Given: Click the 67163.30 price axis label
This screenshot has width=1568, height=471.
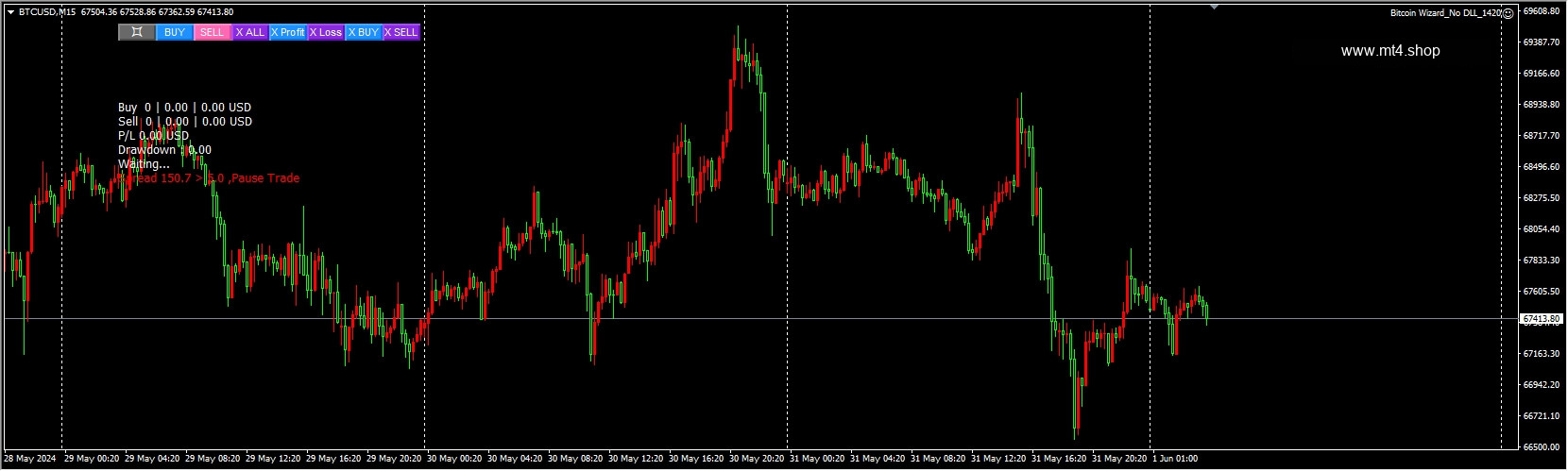Looking at the screenshot, I should point(1542,354).
